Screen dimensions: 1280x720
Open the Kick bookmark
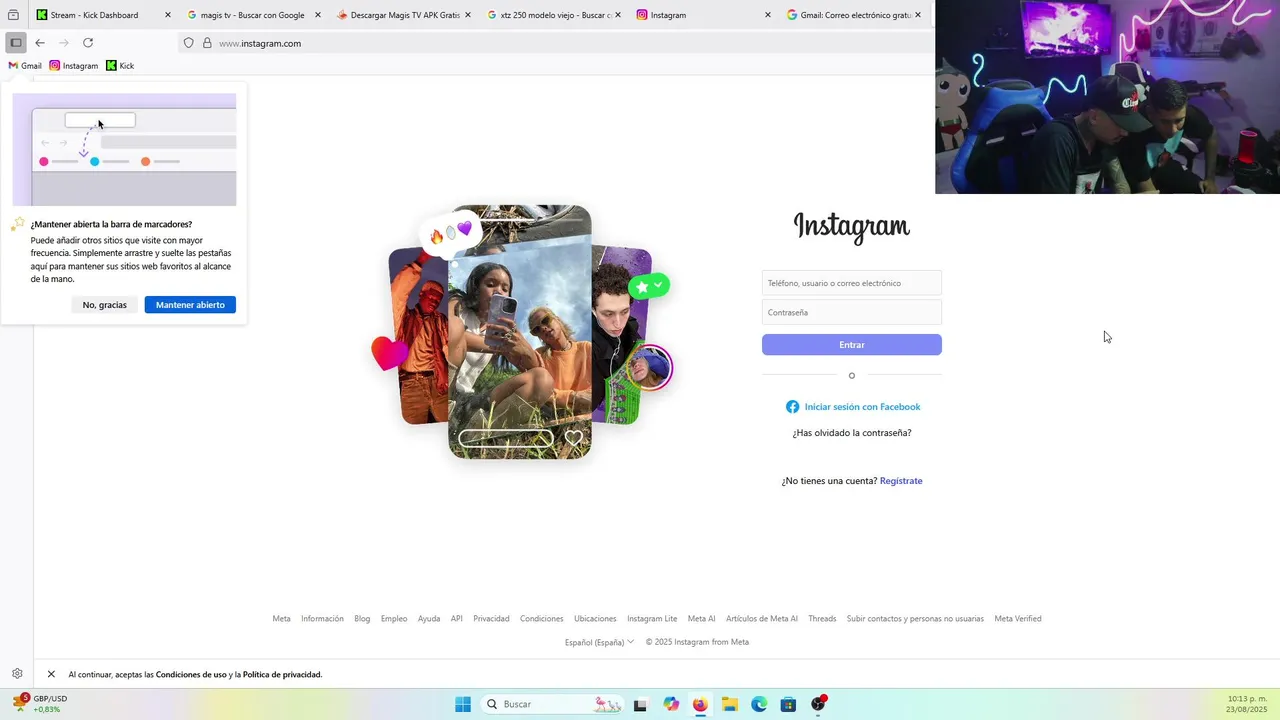[x=120, y=66]
